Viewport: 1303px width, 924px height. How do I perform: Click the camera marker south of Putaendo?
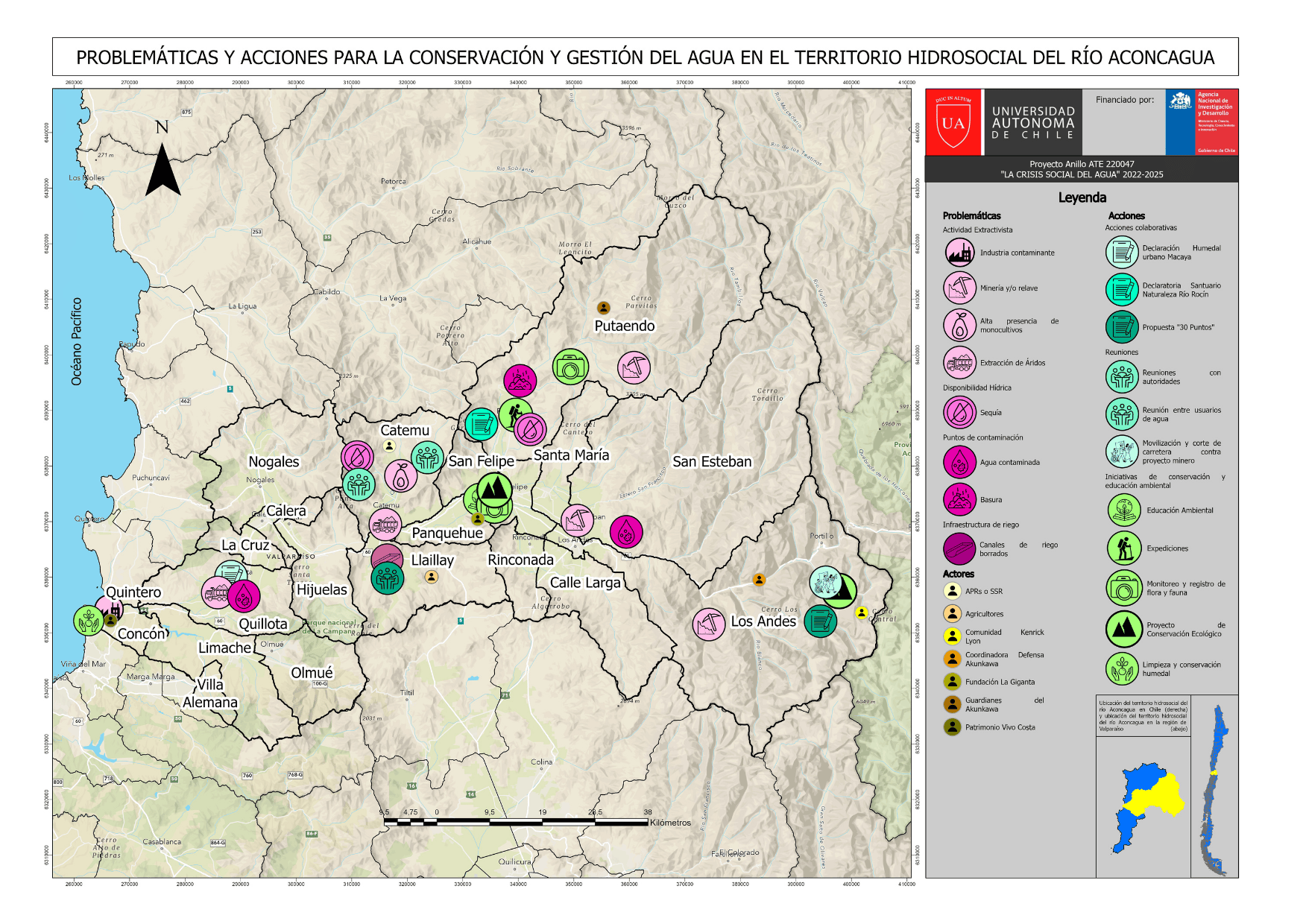coord(571,367)
